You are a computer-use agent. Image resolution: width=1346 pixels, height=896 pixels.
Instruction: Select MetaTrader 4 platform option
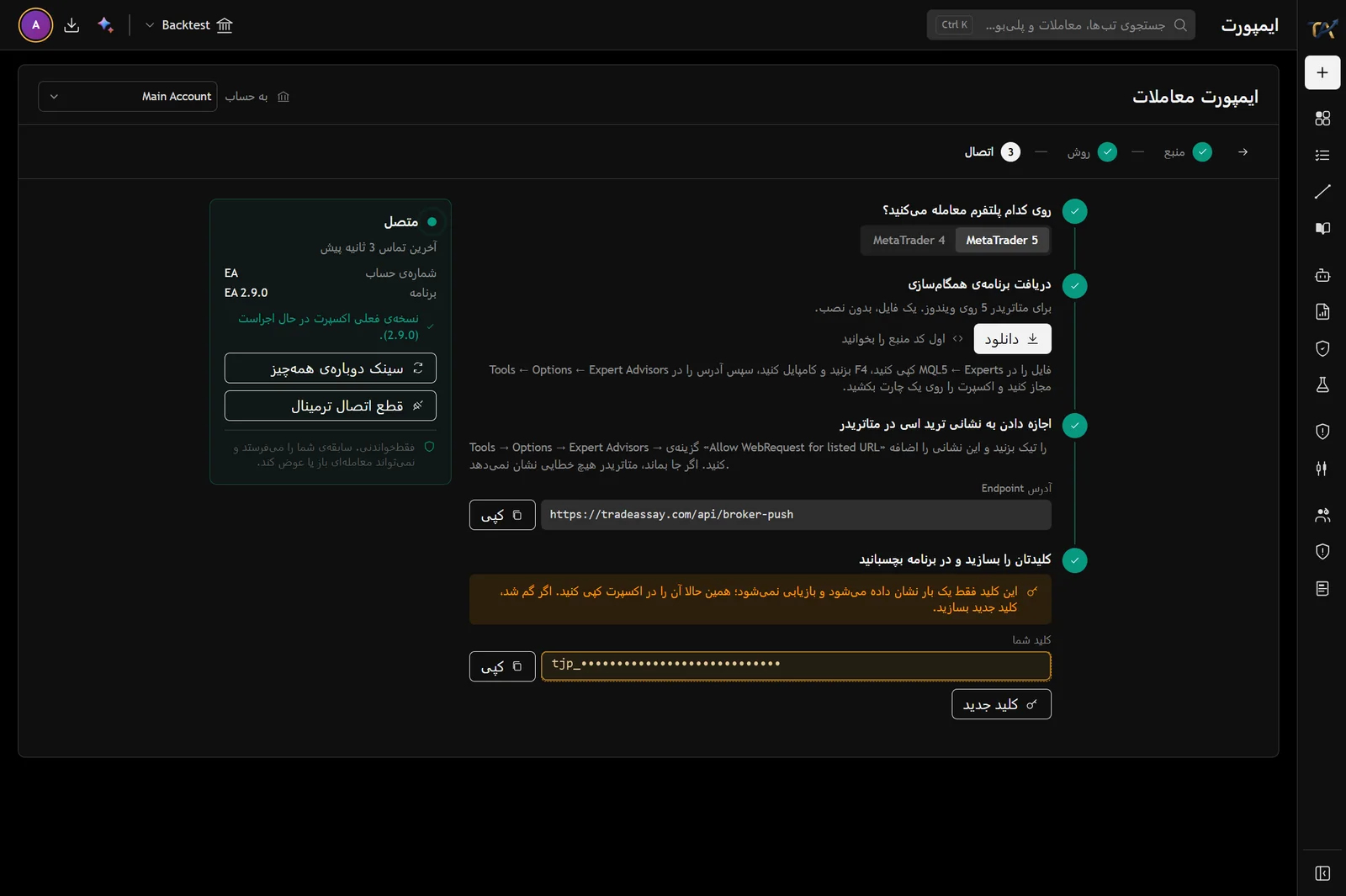pos(909,241)
